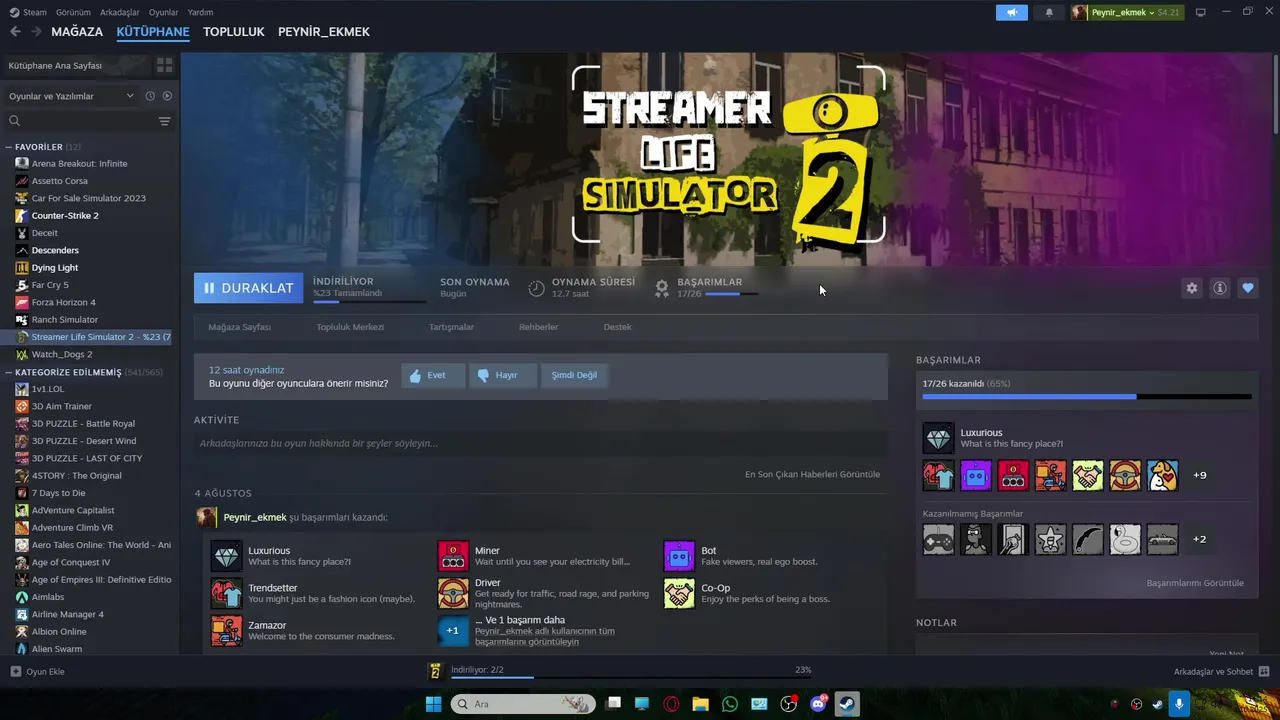1280x720 pixels.
Task: Switch to library grid collections view
Action: [165, 65]
